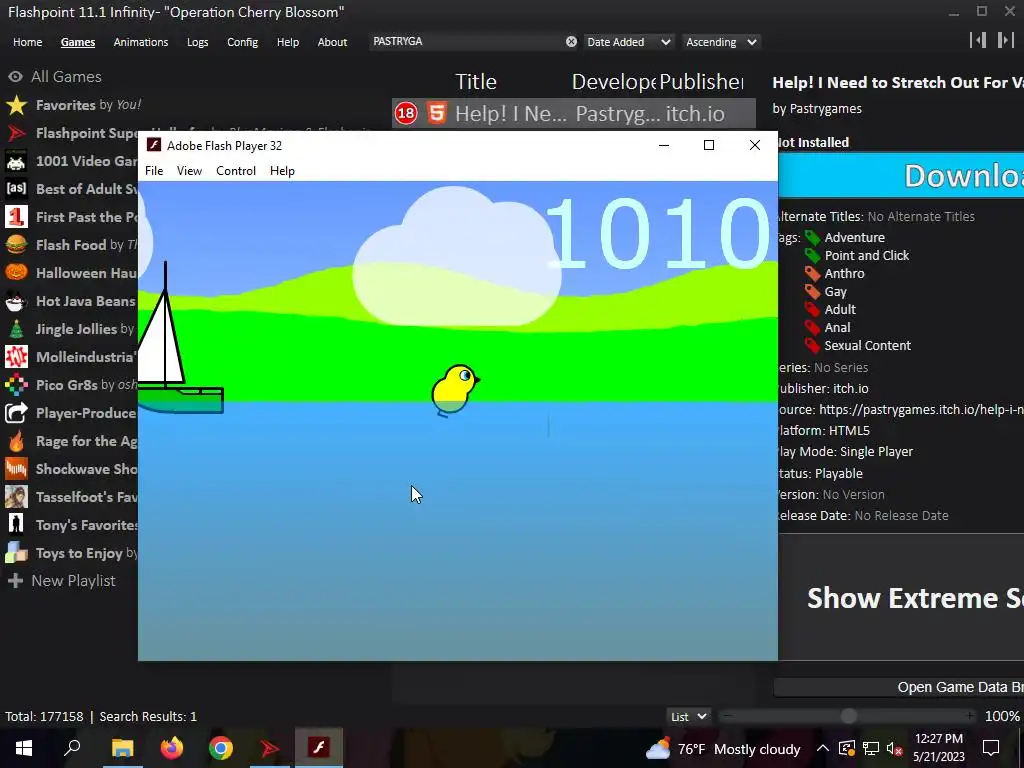Open Flash Player Control menu
This screenshot has width=1024, height=768.
tap(236, 171)
